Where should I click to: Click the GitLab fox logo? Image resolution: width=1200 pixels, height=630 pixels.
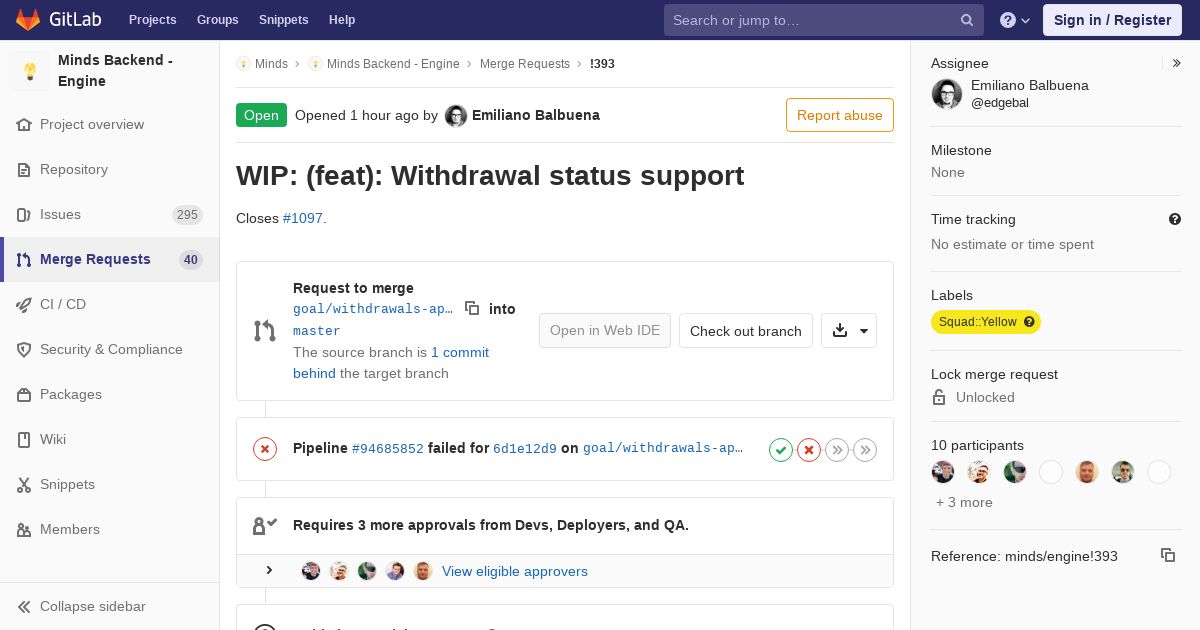[x=28, y=20]
